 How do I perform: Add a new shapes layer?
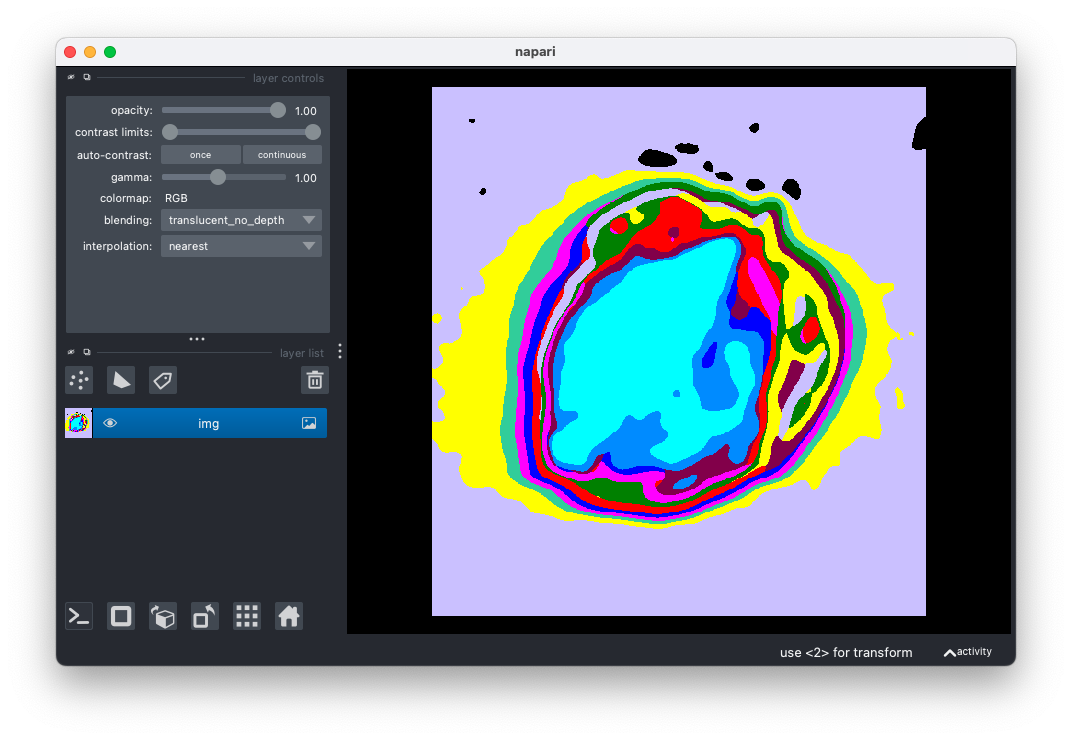coord(121,380)
